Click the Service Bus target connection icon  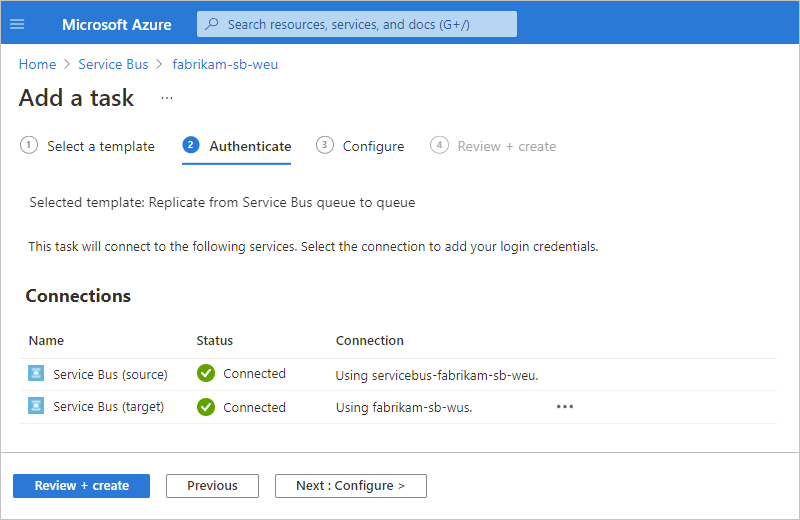coord(36,407)
